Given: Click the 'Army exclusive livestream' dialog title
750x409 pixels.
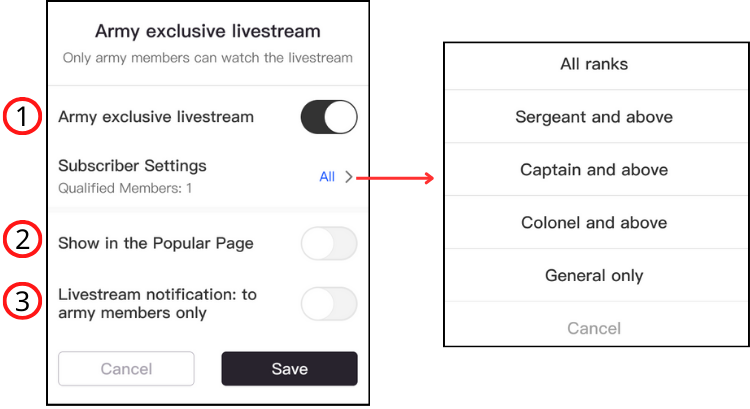Looking at the screenshot, I should (207, 30).
